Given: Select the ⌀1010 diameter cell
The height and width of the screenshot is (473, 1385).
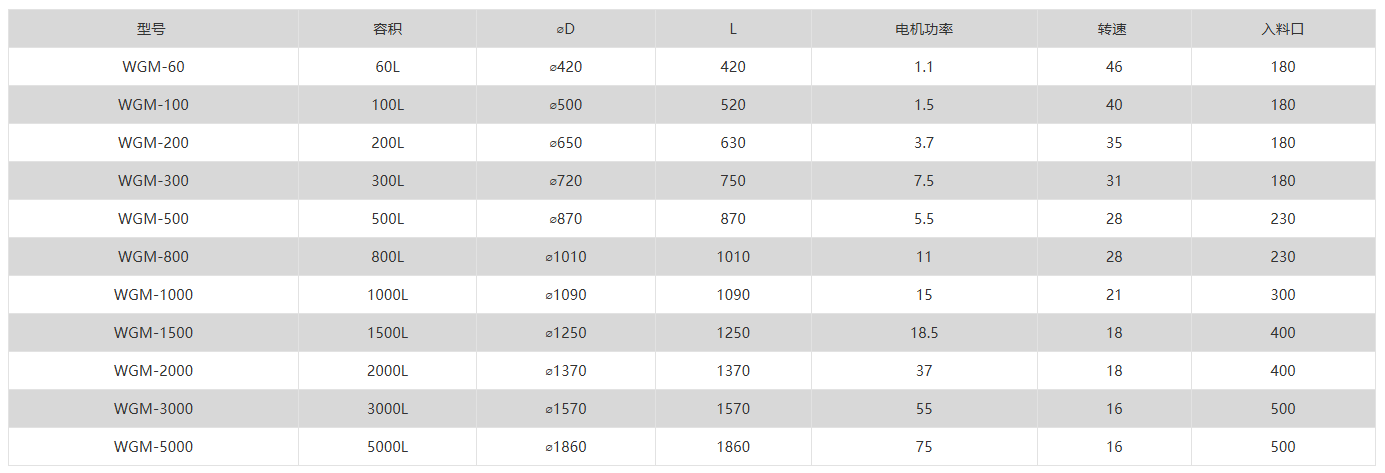Looking at the screenshot, I should [566, 257].
